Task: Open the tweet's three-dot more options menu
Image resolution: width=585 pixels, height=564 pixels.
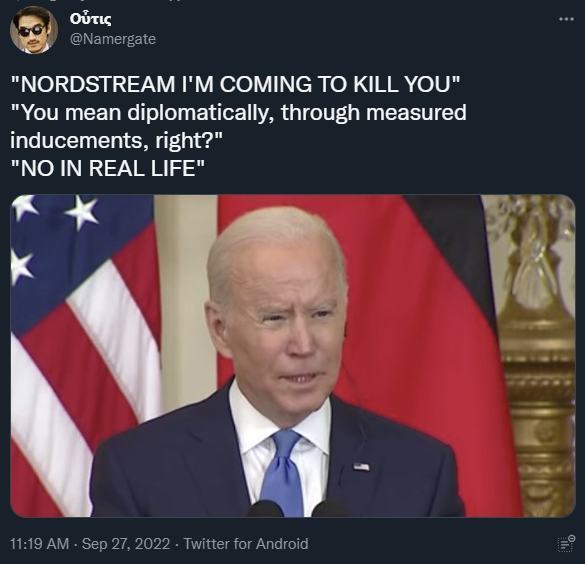Action: pyautogui.click(x=566, y=19)
